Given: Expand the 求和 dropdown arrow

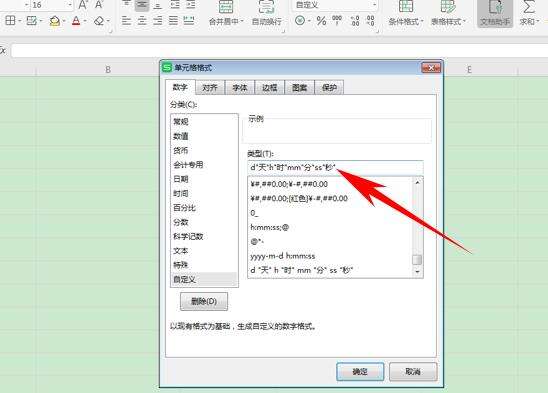Looking at the screenshot, I should click(538, 21).
